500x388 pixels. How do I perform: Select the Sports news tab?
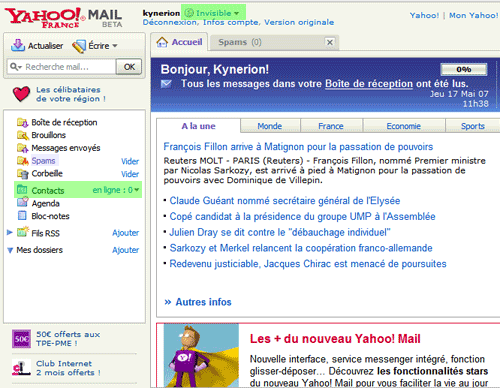pyautogui.click(x=473, y=126)
